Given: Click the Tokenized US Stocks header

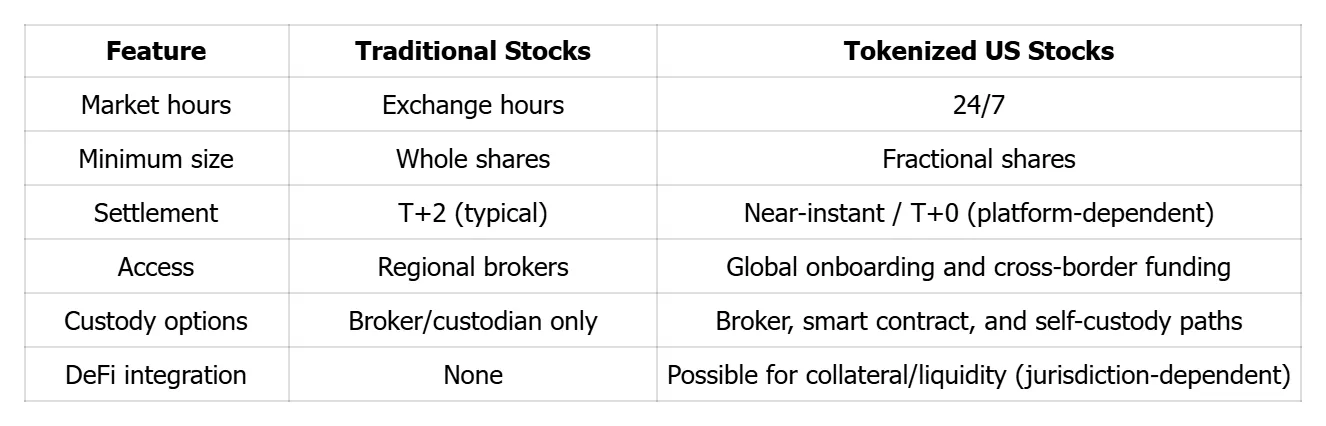Looking at the screenshot, I should [x=978, y=51].
